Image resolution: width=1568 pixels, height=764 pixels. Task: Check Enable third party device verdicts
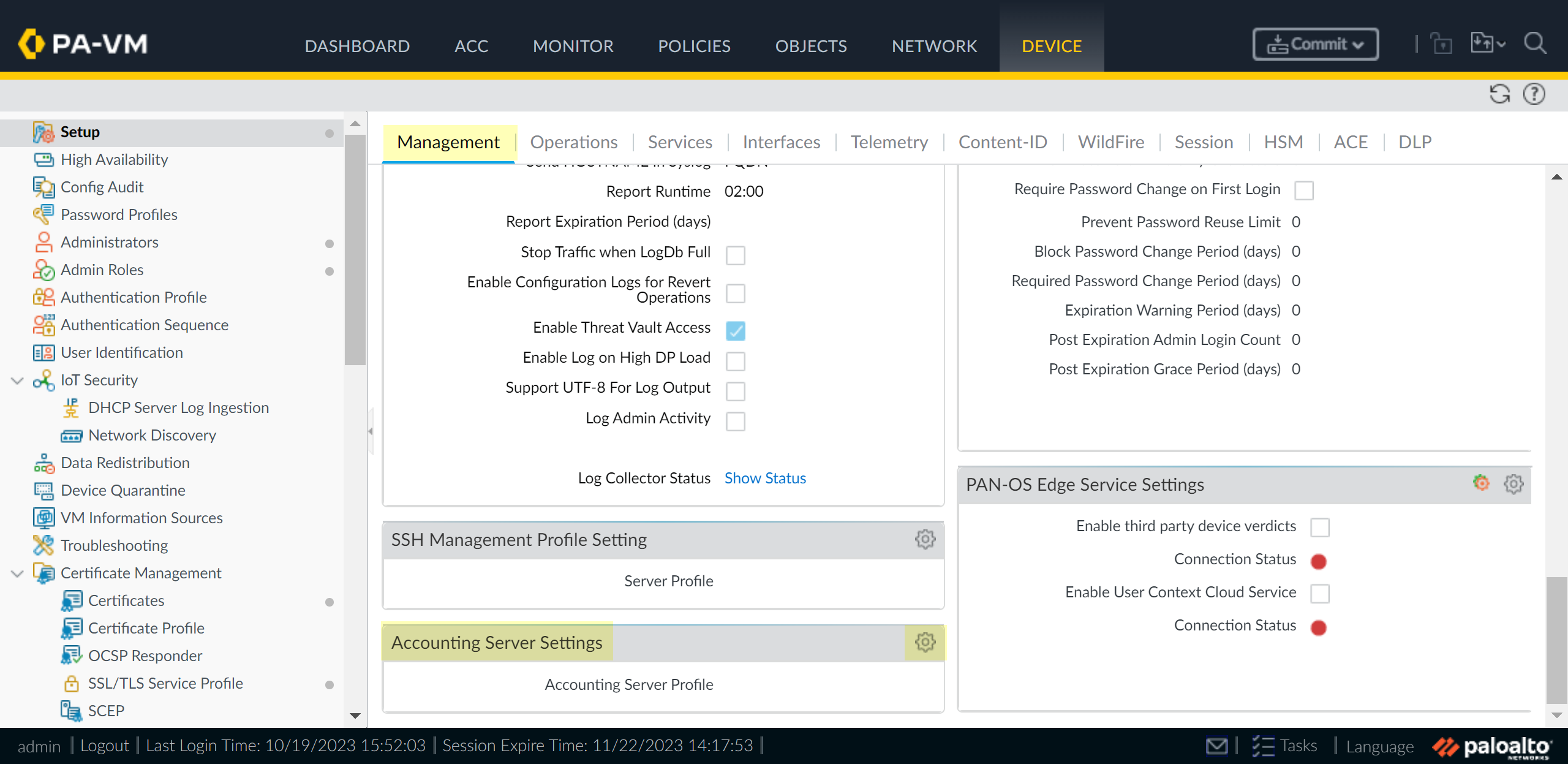(1319, 528)
